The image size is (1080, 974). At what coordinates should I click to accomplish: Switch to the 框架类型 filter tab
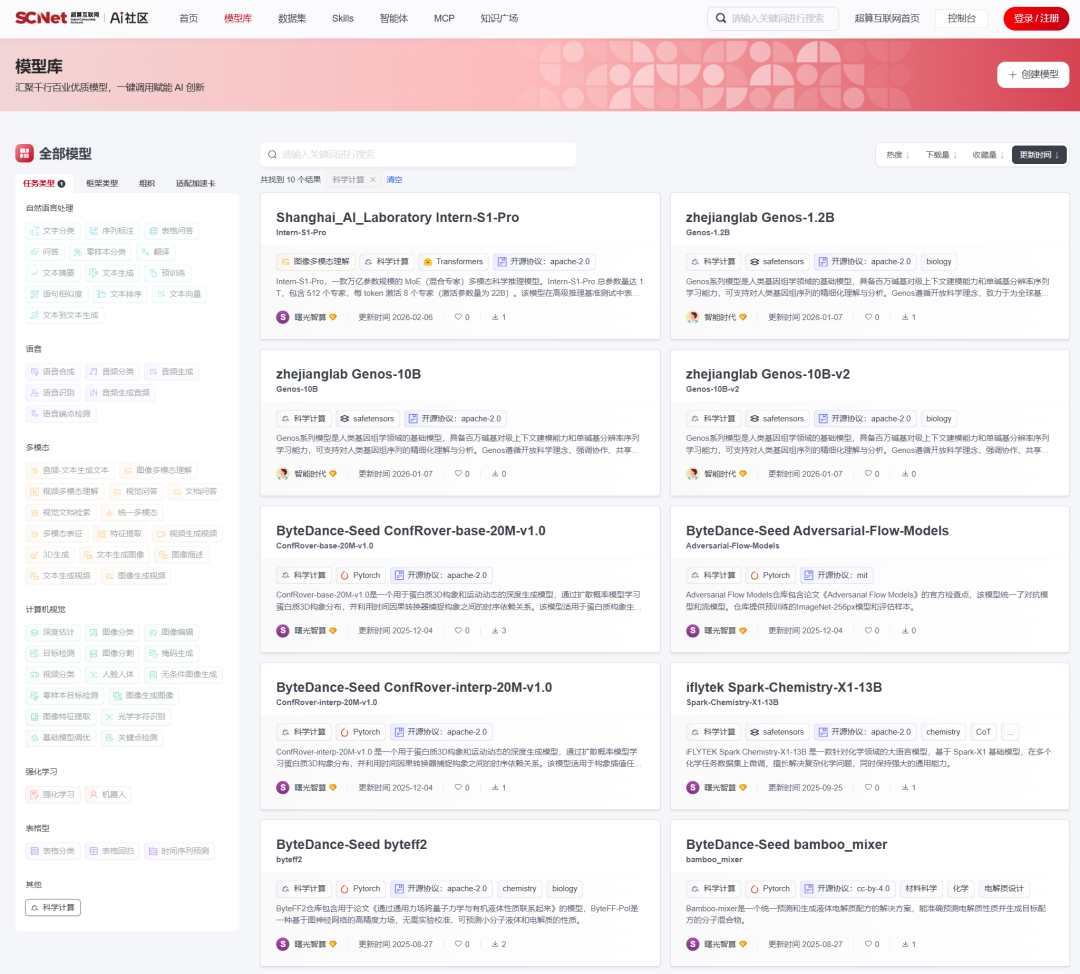tap(102, 184)
